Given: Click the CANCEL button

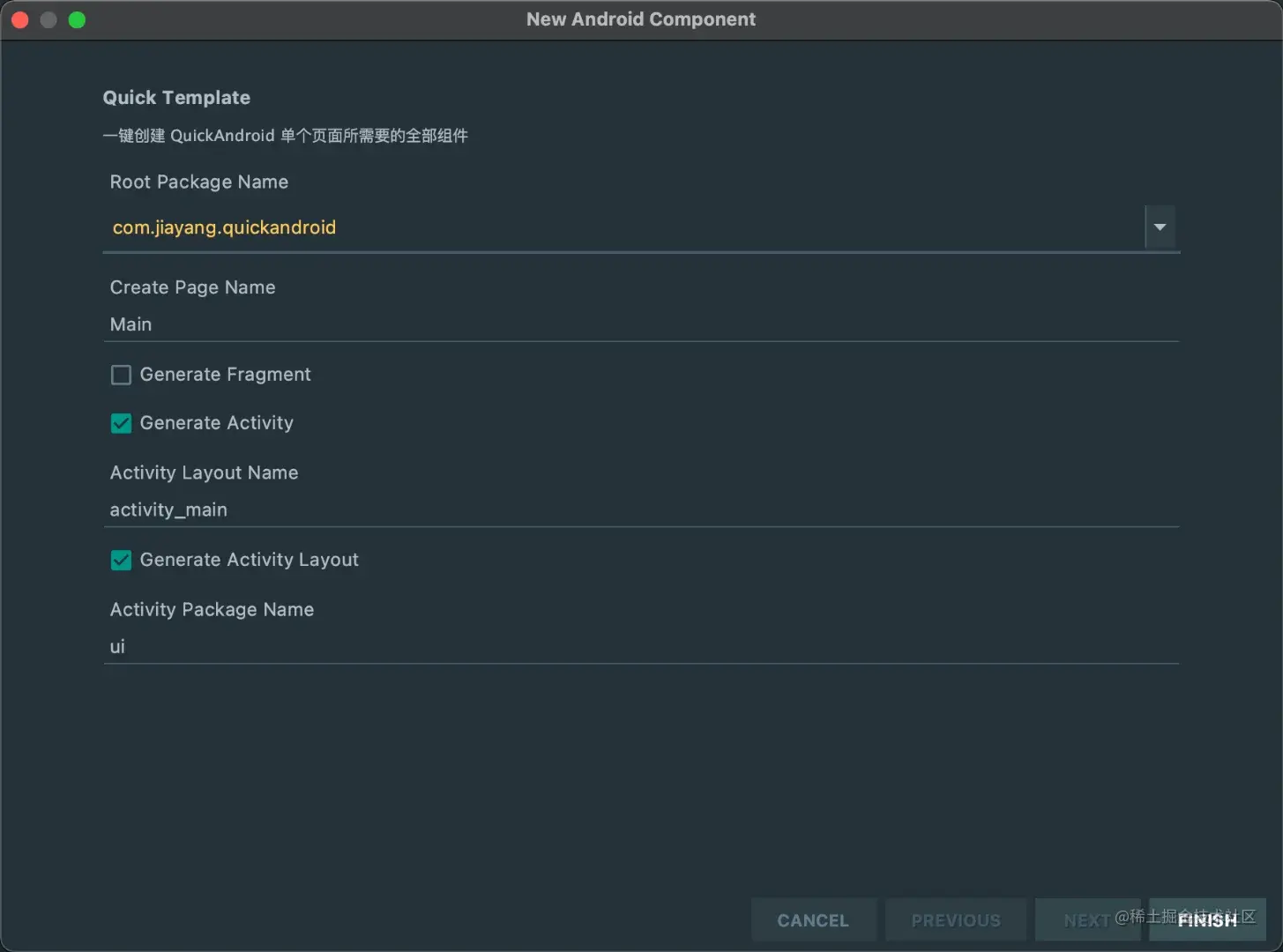Looking at the screenshot, I should pos(813,919).
